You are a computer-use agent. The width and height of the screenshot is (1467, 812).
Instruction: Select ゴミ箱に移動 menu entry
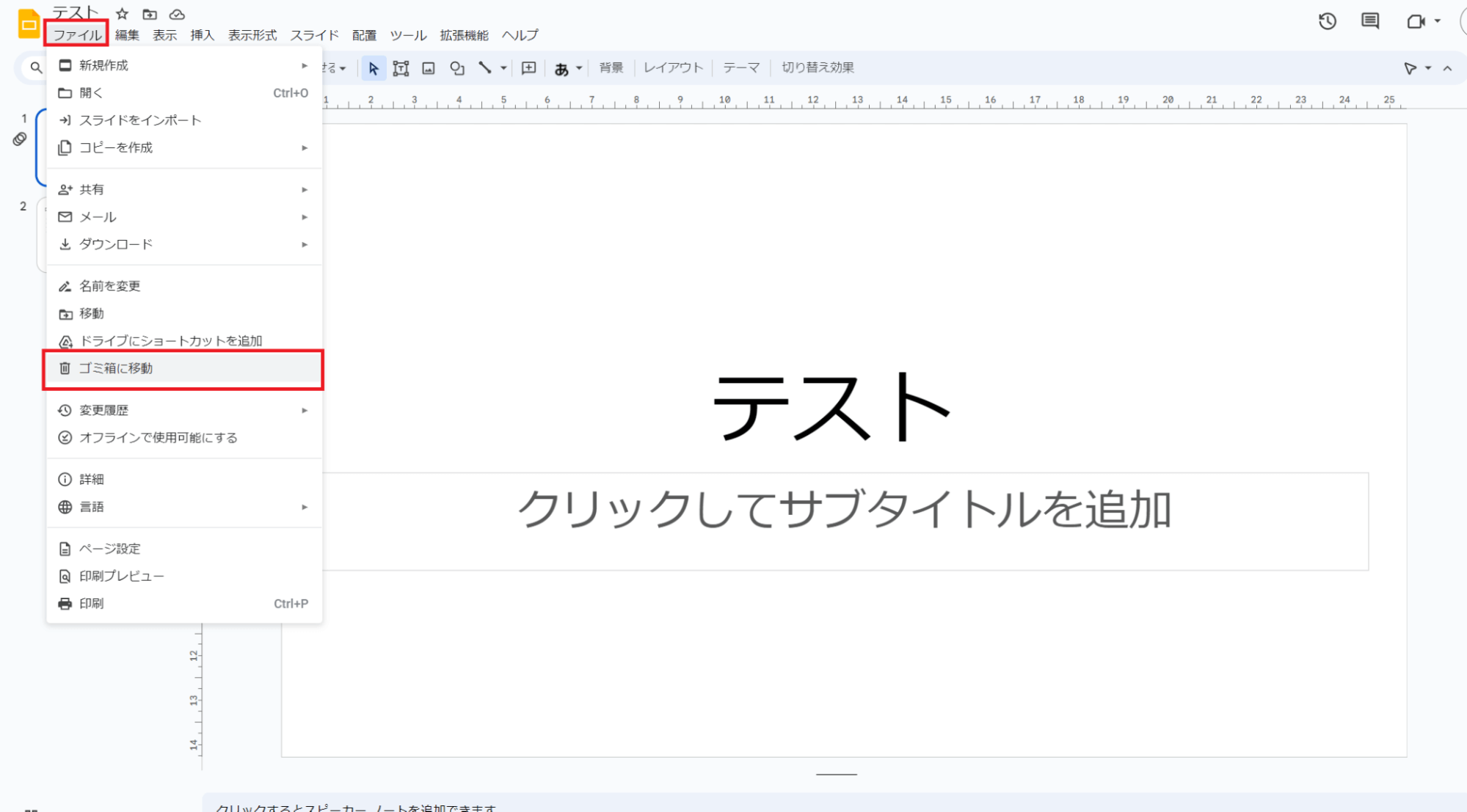(116, 368)
